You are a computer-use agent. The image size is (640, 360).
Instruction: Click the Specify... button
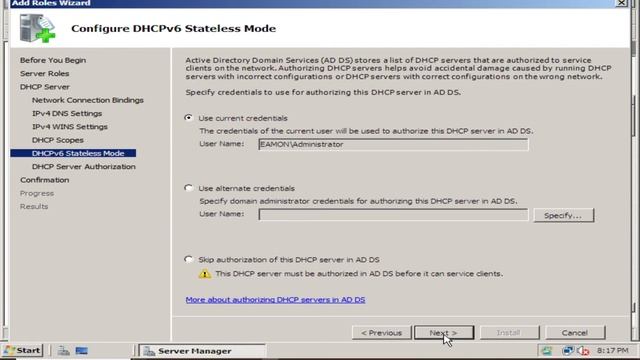click(563, 216)
